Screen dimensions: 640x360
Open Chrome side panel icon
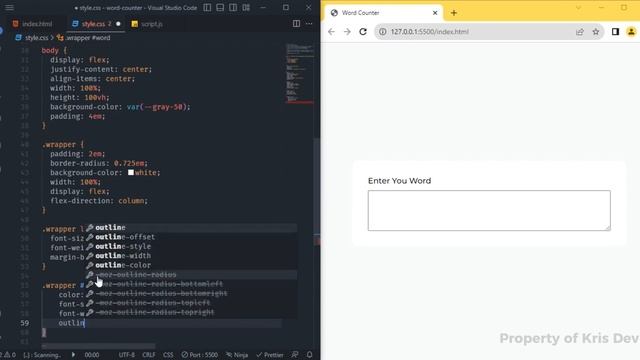point(616,32)
